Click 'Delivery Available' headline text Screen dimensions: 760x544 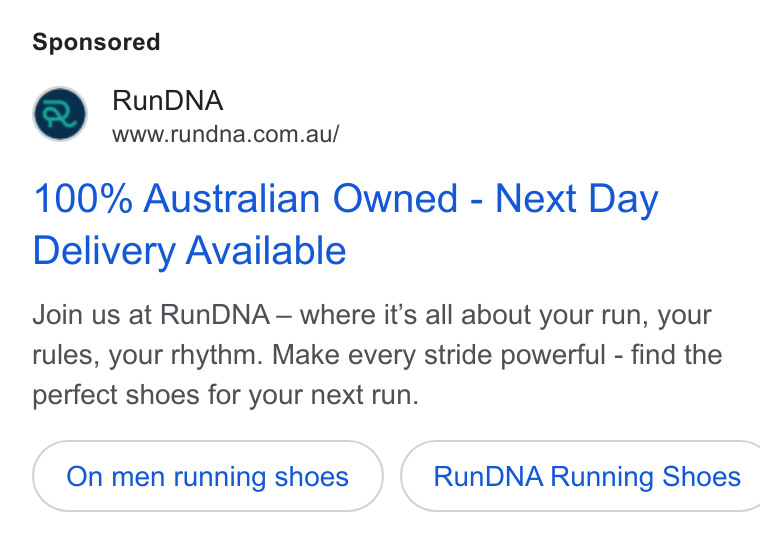point(190,251)
